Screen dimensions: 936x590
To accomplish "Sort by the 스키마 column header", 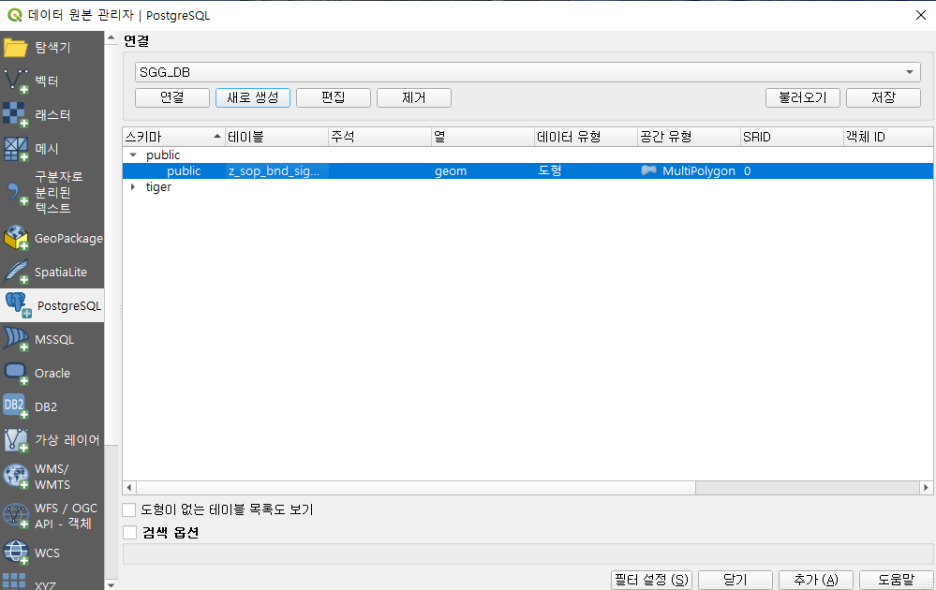I will [x=173, y=137].
